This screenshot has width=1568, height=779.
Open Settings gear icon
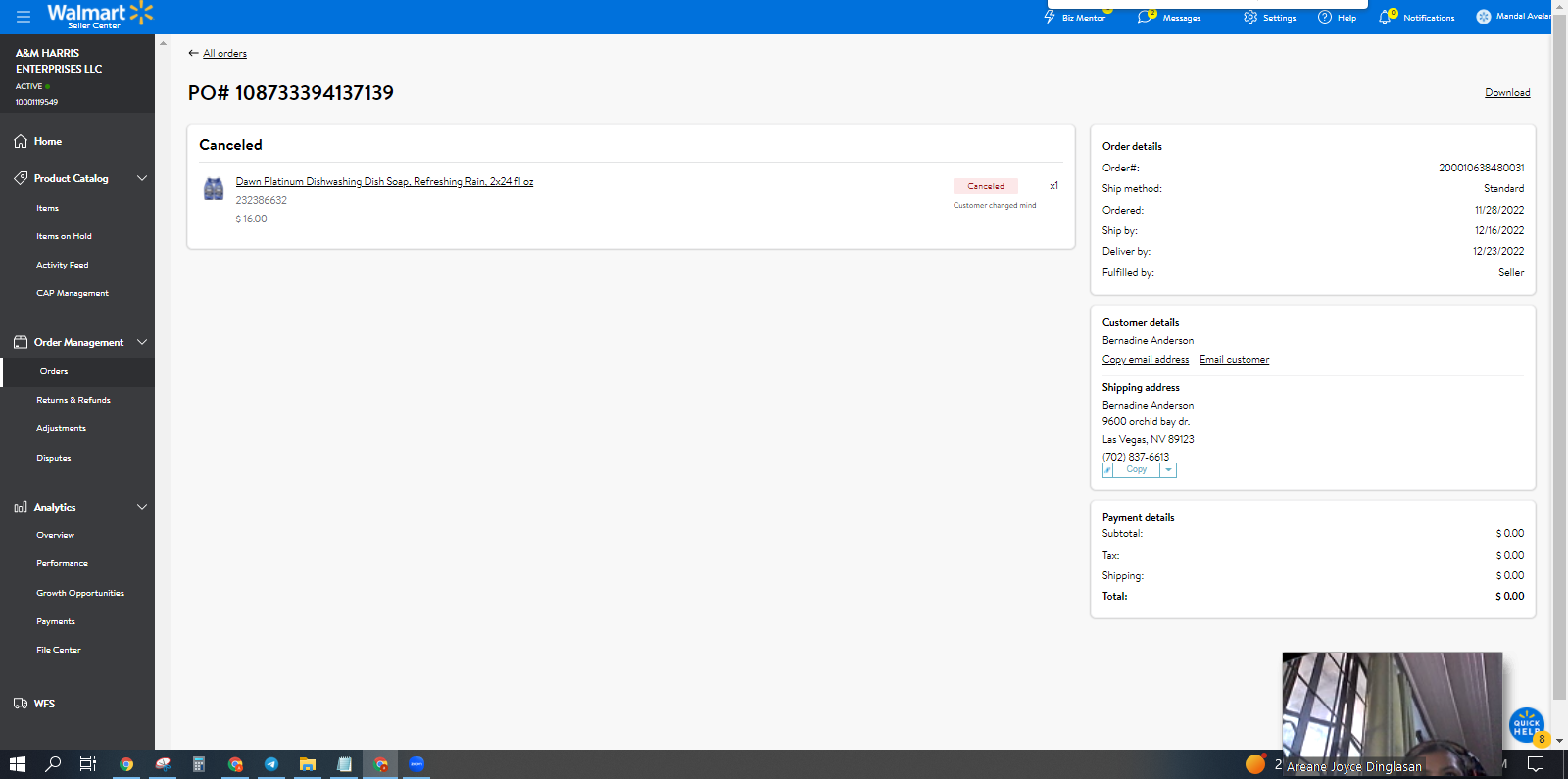1250,17
